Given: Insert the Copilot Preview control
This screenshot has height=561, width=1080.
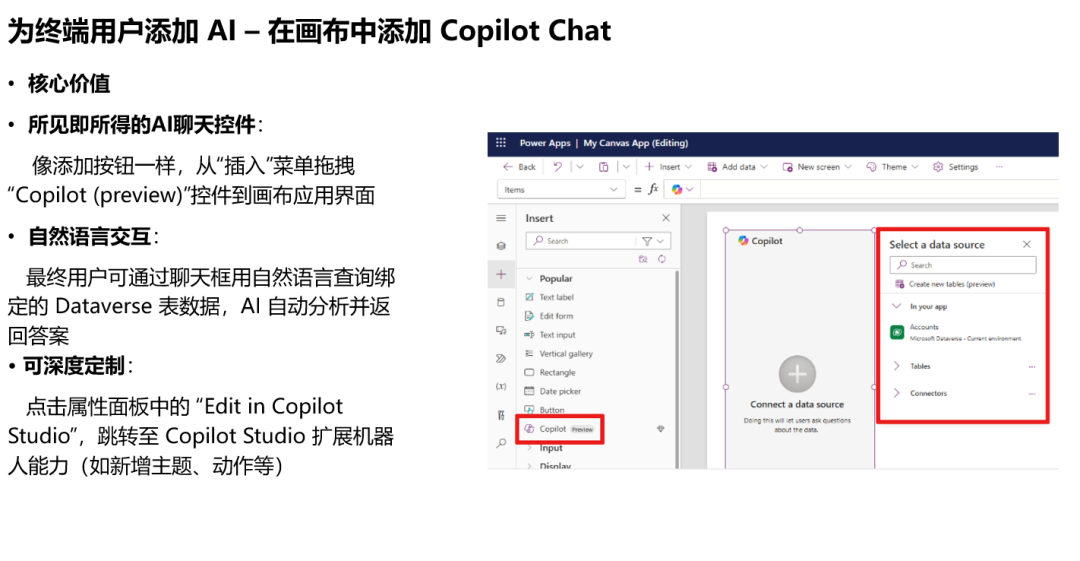Looking at the screenshot, I should tap(559, 429).
